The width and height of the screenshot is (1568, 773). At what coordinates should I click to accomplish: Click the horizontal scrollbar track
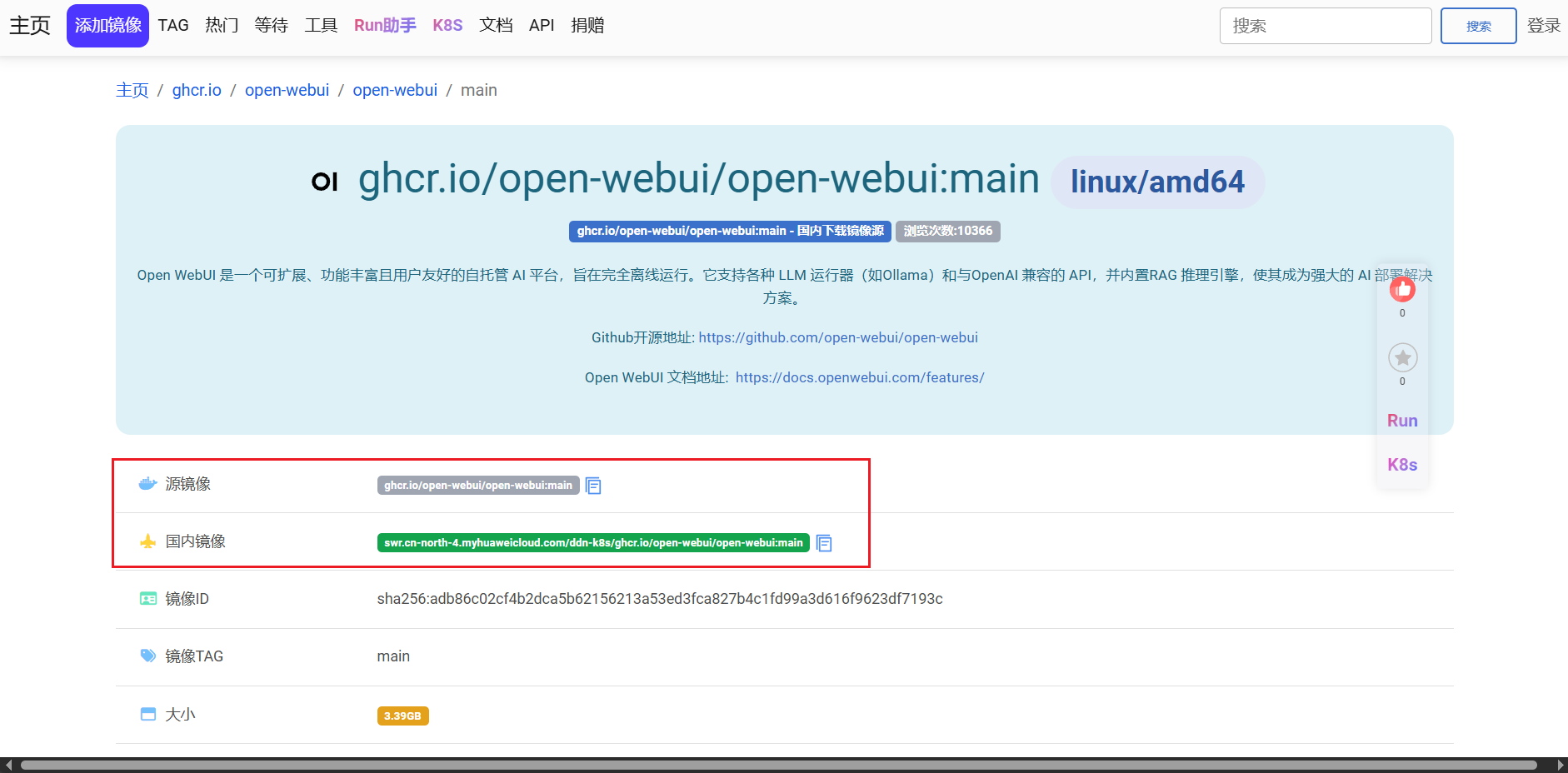coord(779,765)
